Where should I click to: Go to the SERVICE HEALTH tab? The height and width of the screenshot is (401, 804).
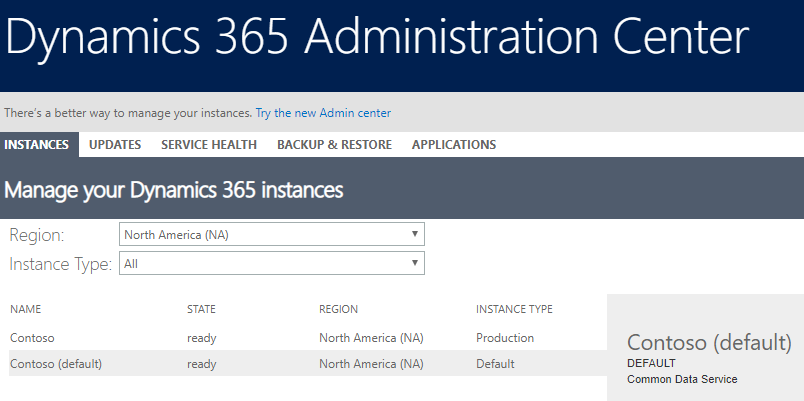(209, 145)
